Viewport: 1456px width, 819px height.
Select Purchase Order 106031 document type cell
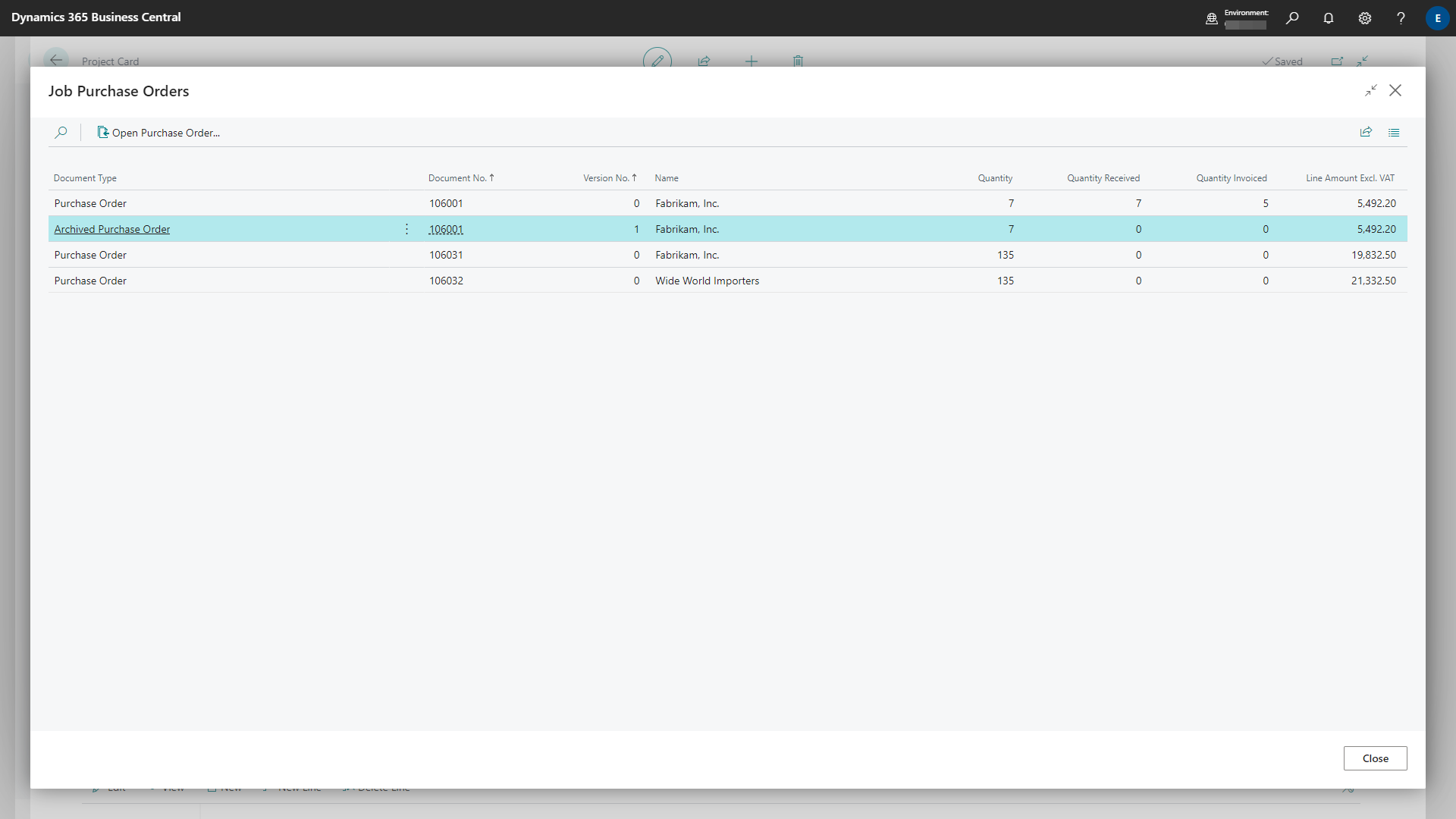[x=90, y=255]
